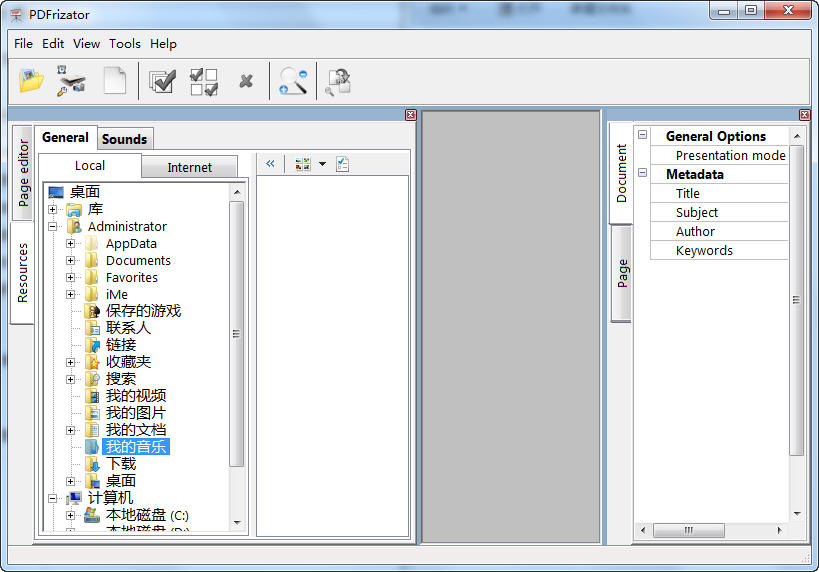Select the 我的视频 folder
819x572 pixels.
tap(136, 396)
